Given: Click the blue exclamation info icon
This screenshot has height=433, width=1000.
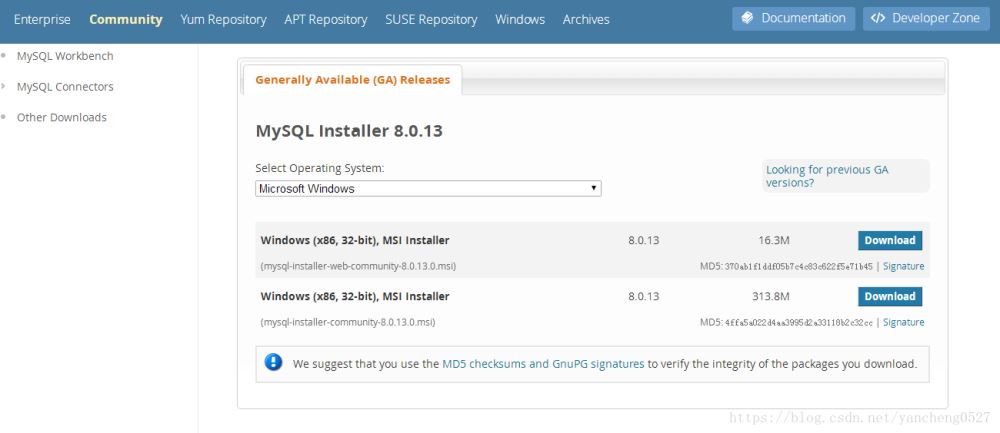Looking at the screenshot, I should (x=273, y=363).
